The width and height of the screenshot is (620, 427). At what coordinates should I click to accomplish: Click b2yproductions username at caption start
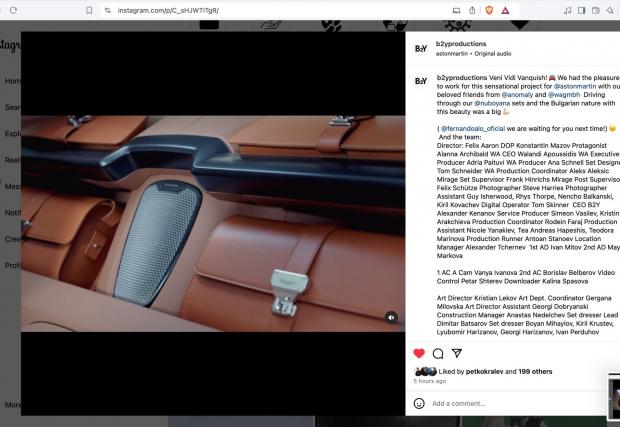462,77
